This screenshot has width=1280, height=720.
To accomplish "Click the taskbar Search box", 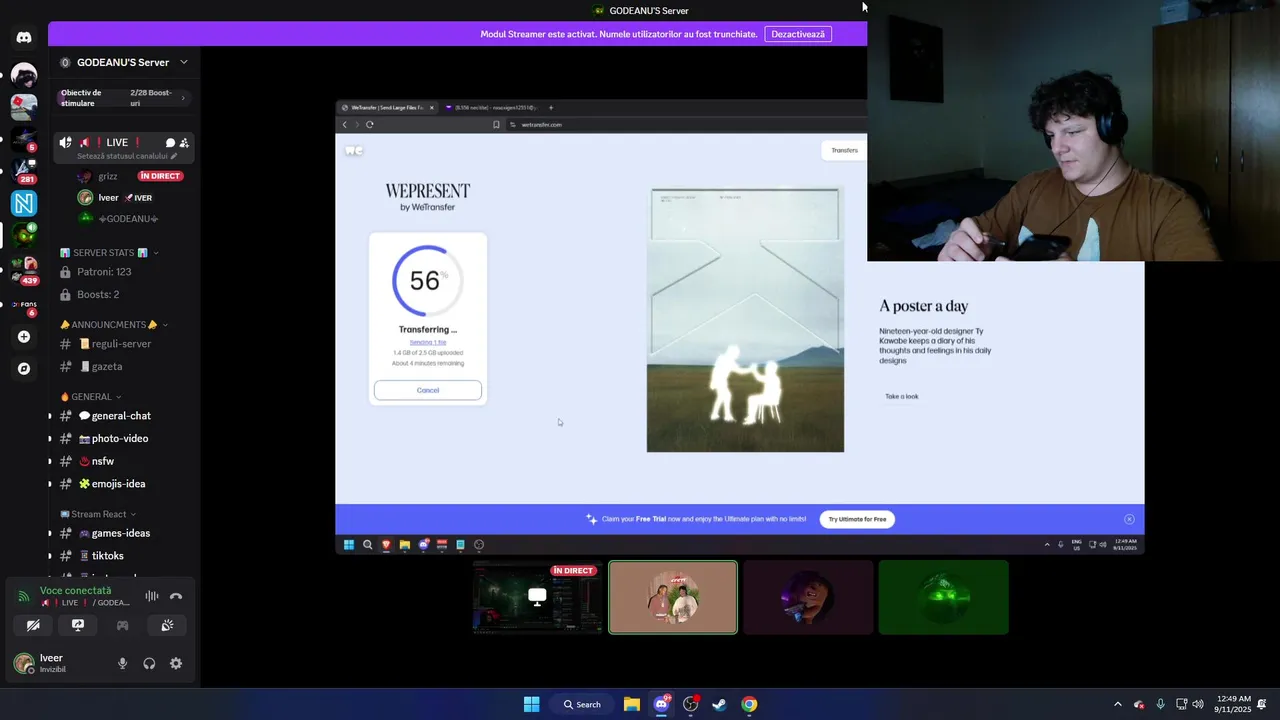I will coord(582,704).
